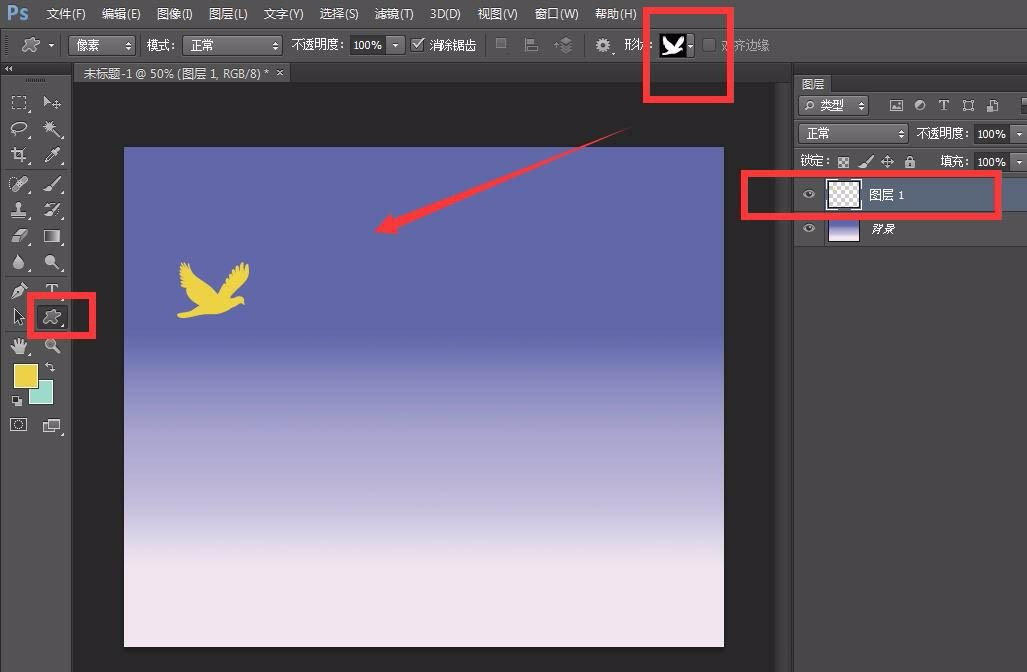1027x672 pixels.
Task: Open the 像素 tool mode dropdown
Action: pyautogui.click(x=102, y=45)
